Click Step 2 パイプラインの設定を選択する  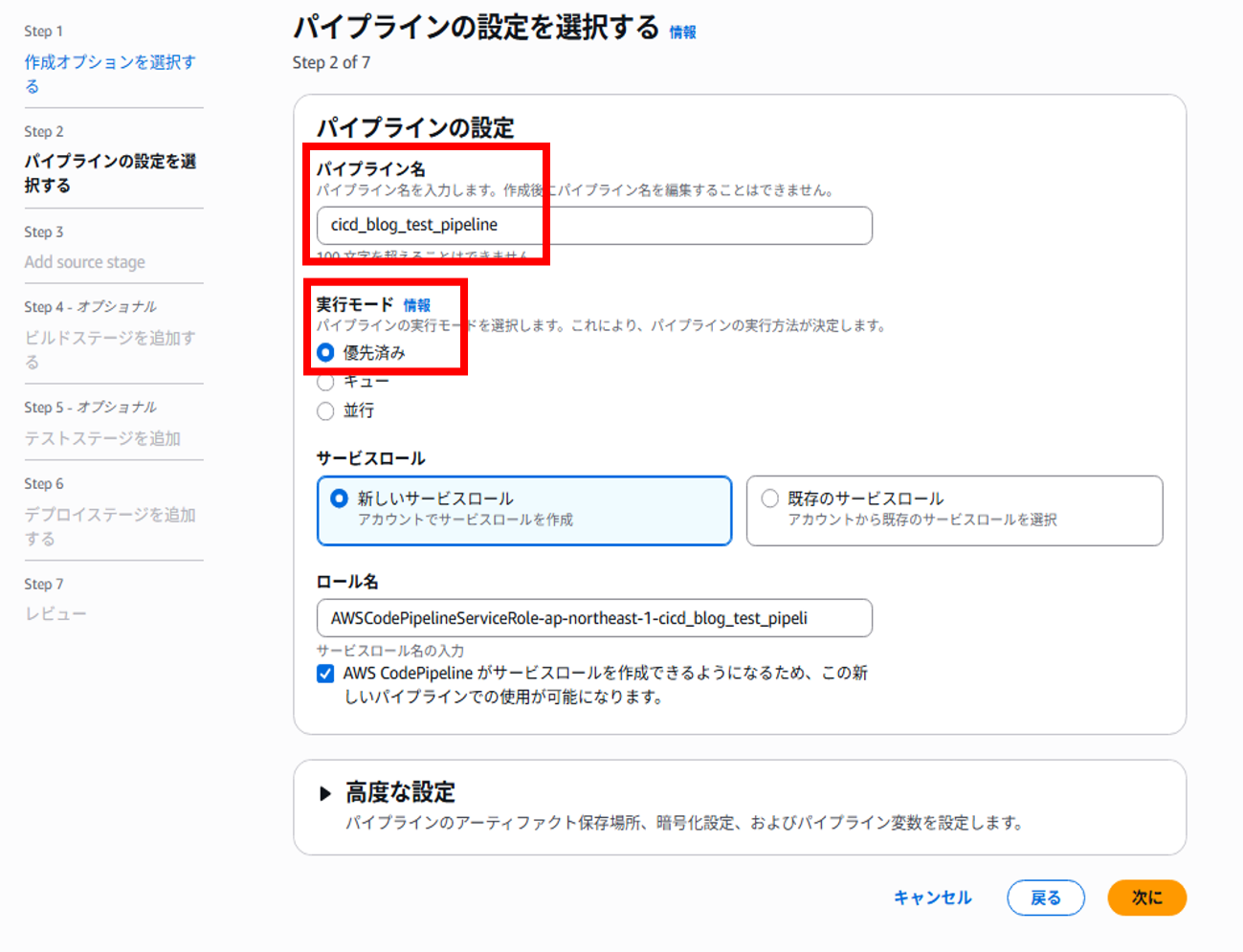coord(110,173)
